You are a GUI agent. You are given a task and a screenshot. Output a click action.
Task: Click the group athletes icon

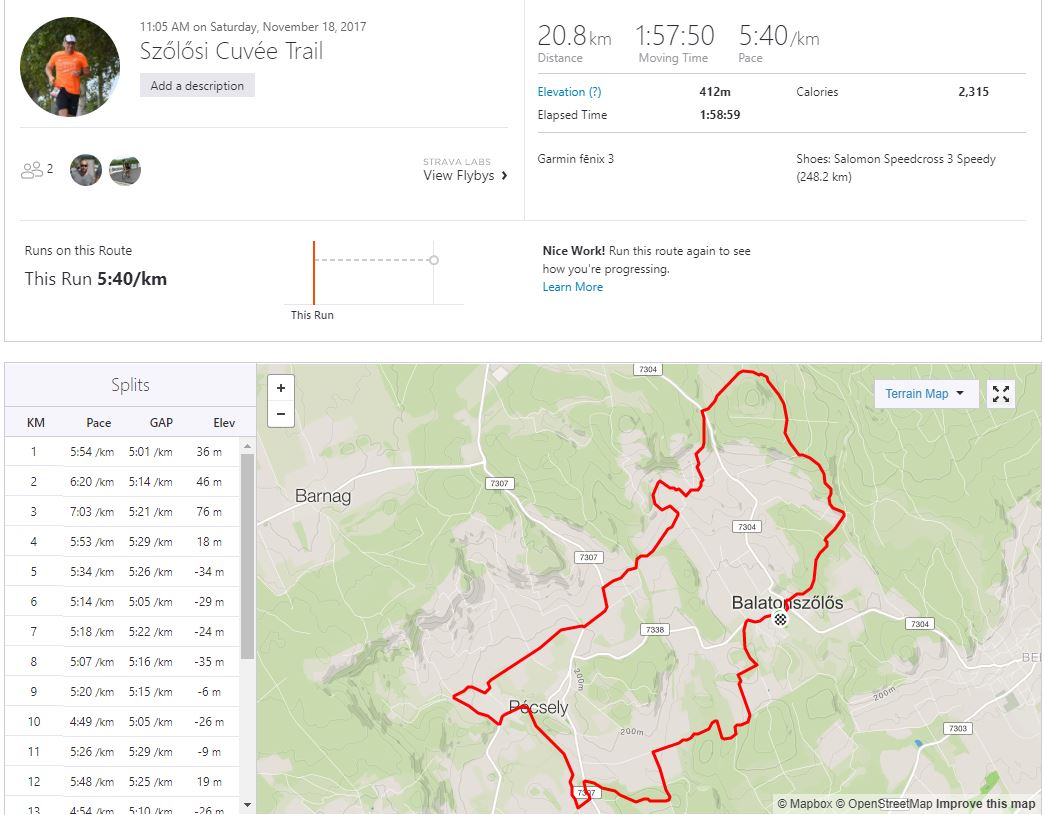point(31,170)
